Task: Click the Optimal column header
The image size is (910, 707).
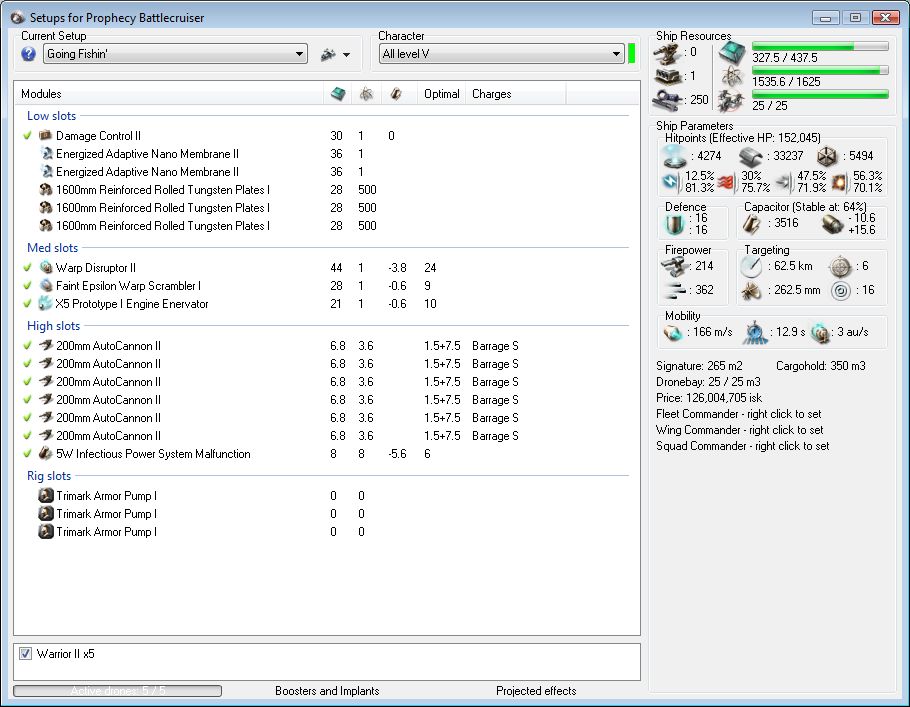Action: (442, 93)
